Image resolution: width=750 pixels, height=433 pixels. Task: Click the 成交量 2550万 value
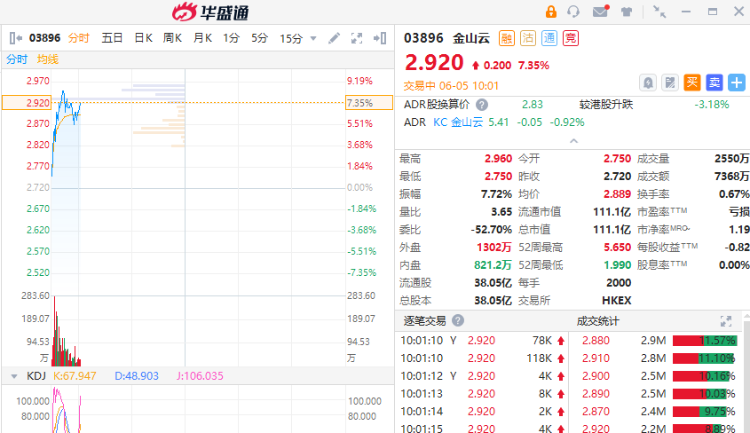(x=732, y=158)
